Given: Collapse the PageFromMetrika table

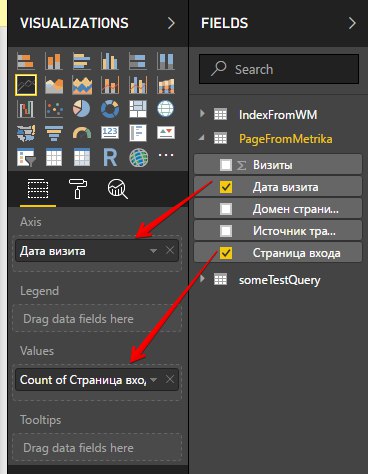Looking at the screenshot, I should [x=202, y=138].
